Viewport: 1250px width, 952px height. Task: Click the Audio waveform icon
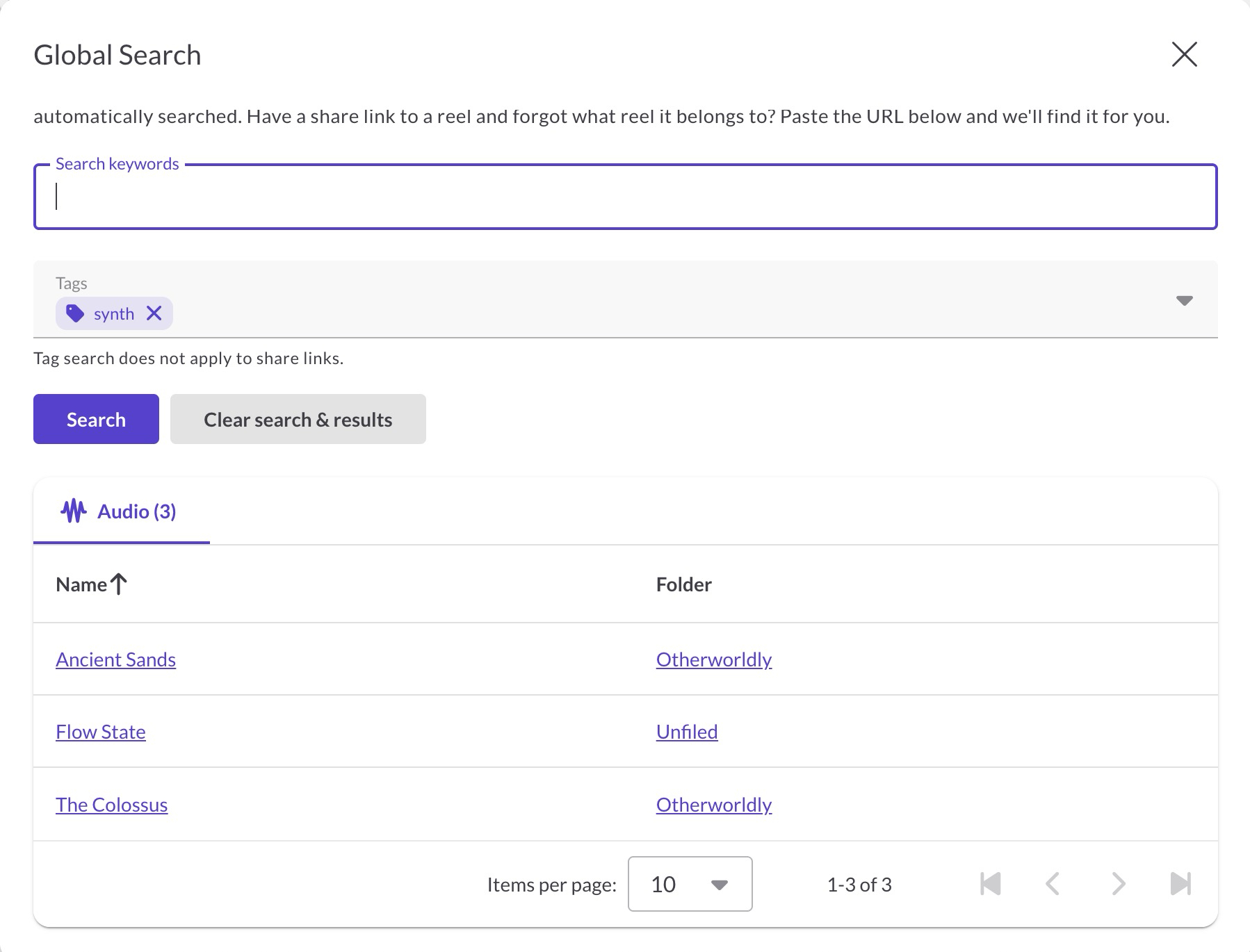pyautogui.click(x=74, y=511)
